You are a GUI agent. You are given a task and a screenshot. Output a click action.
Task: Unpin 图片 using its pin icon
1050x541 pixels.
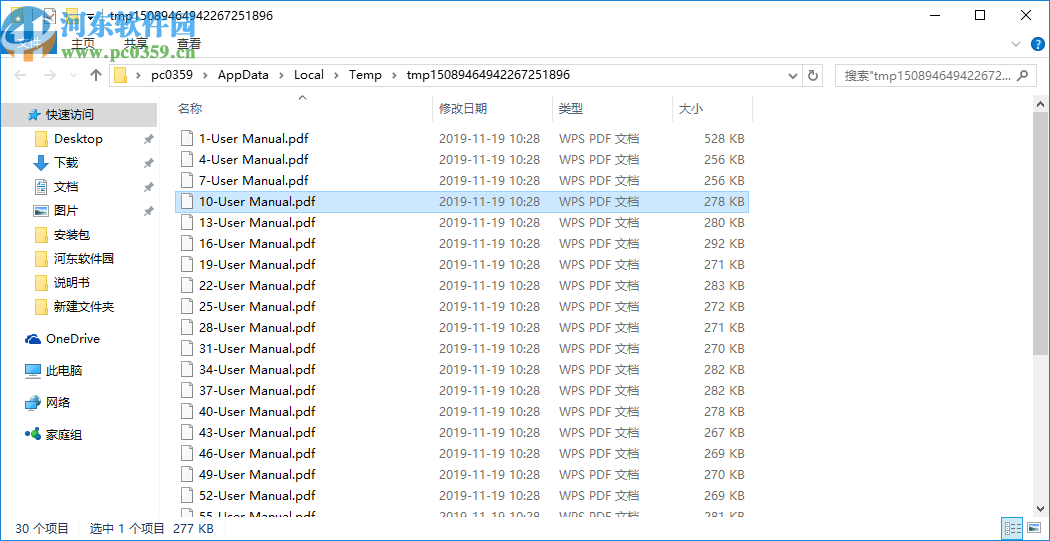(149, 212)
